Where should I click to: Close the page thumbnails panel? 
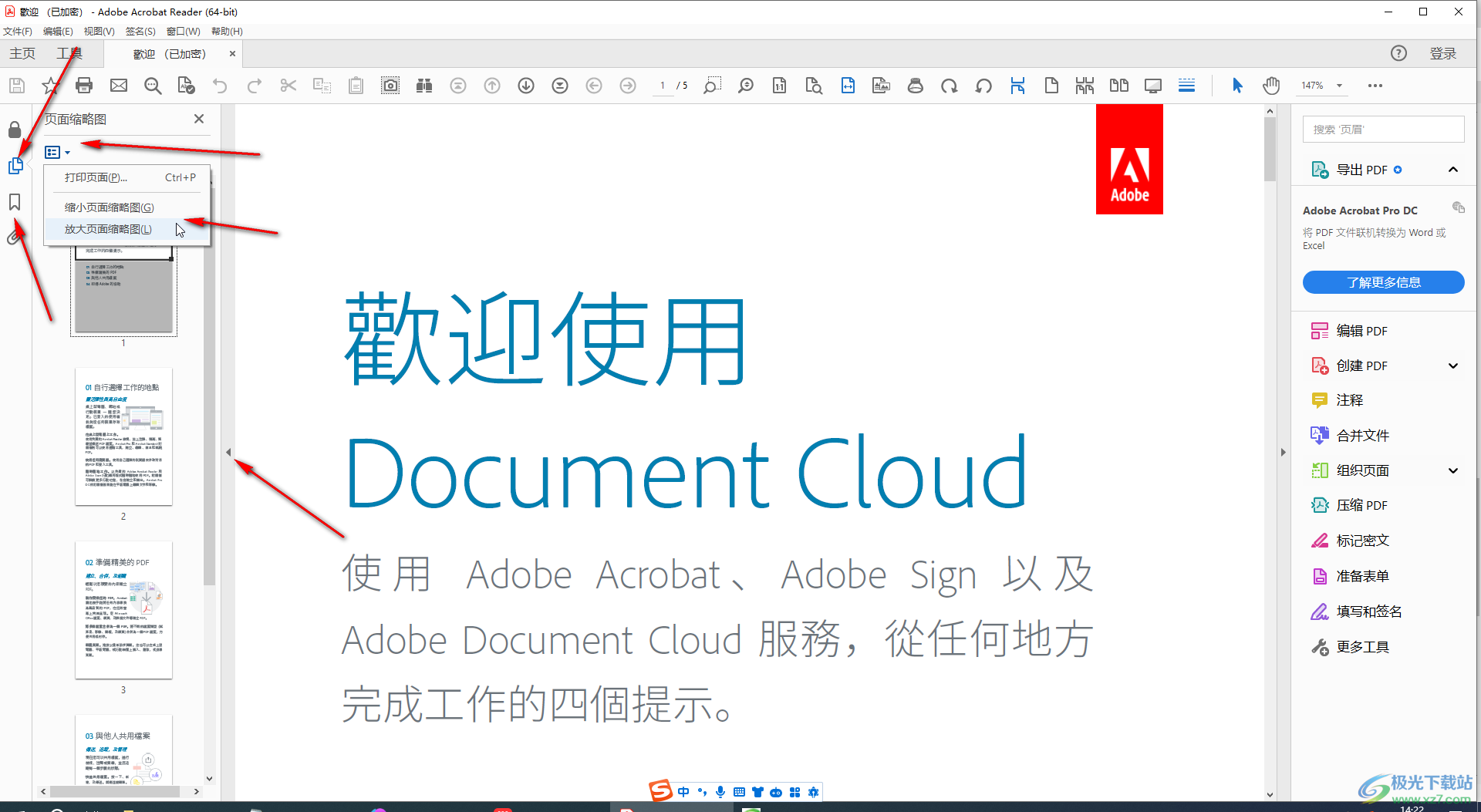point(199,119)
